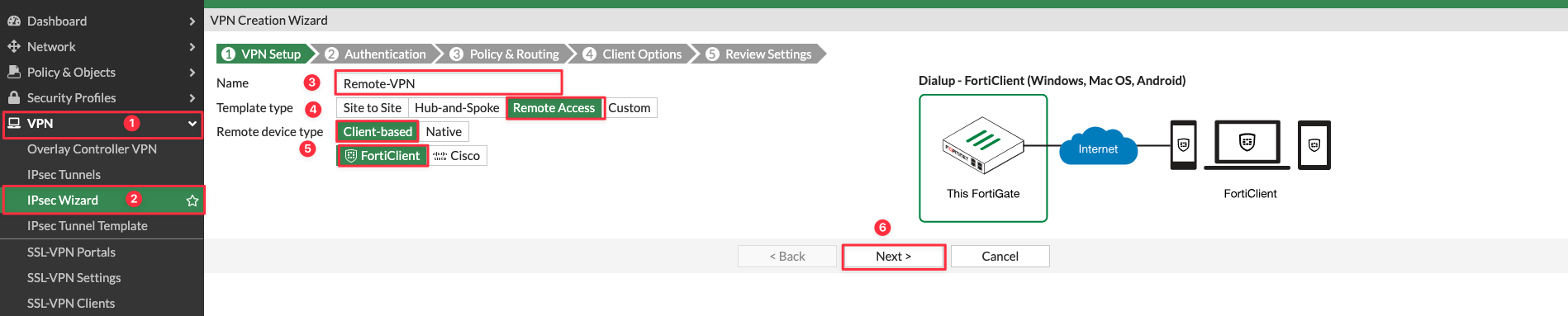
Task: Click the Template type label
Action: click(x=254, y=108)
